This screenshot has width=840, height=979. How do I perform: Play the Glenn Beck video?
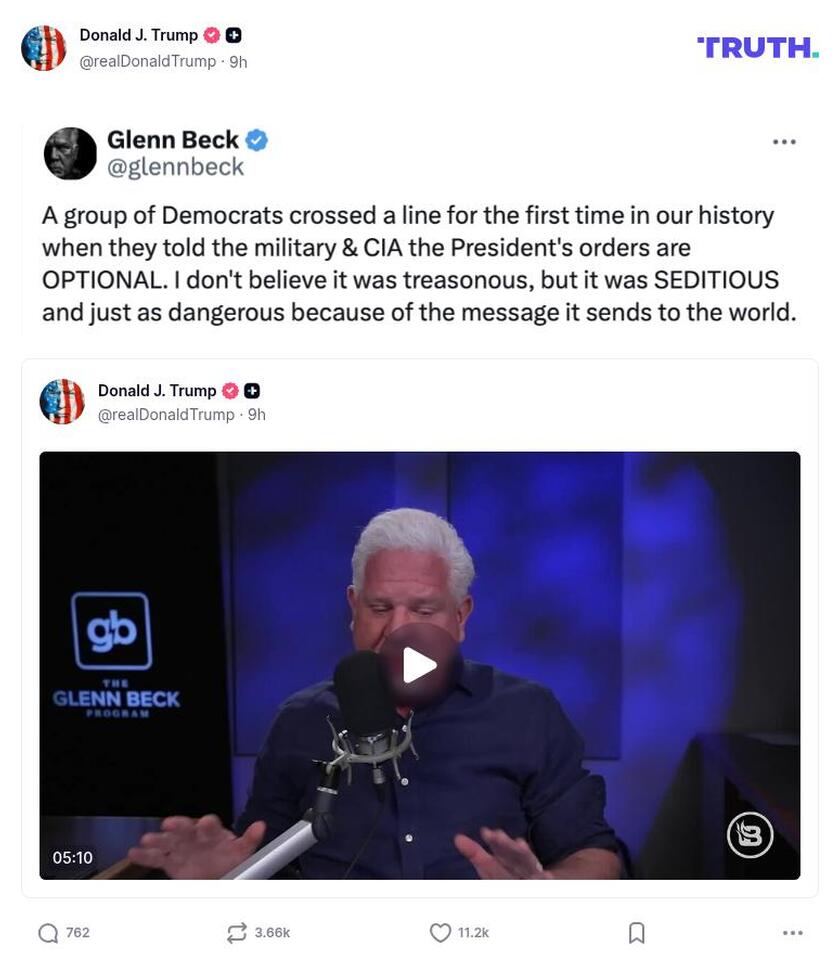pos(420,666)
